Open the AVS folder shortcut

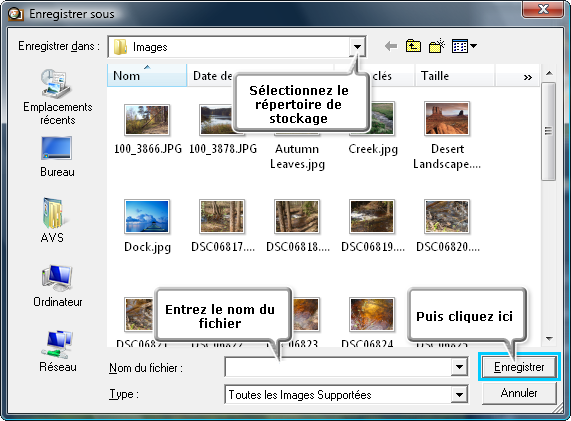(53, 221)
